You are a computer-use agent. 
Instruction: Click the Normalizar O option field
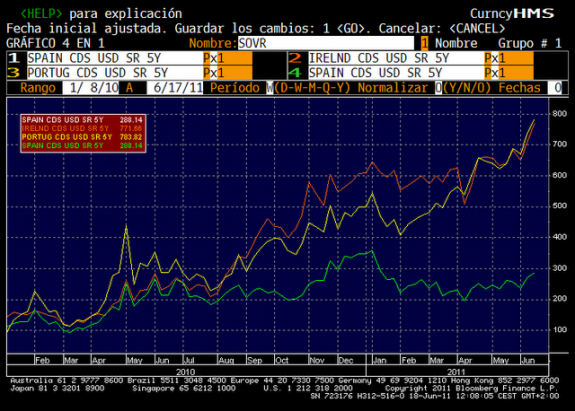(439, 88)
